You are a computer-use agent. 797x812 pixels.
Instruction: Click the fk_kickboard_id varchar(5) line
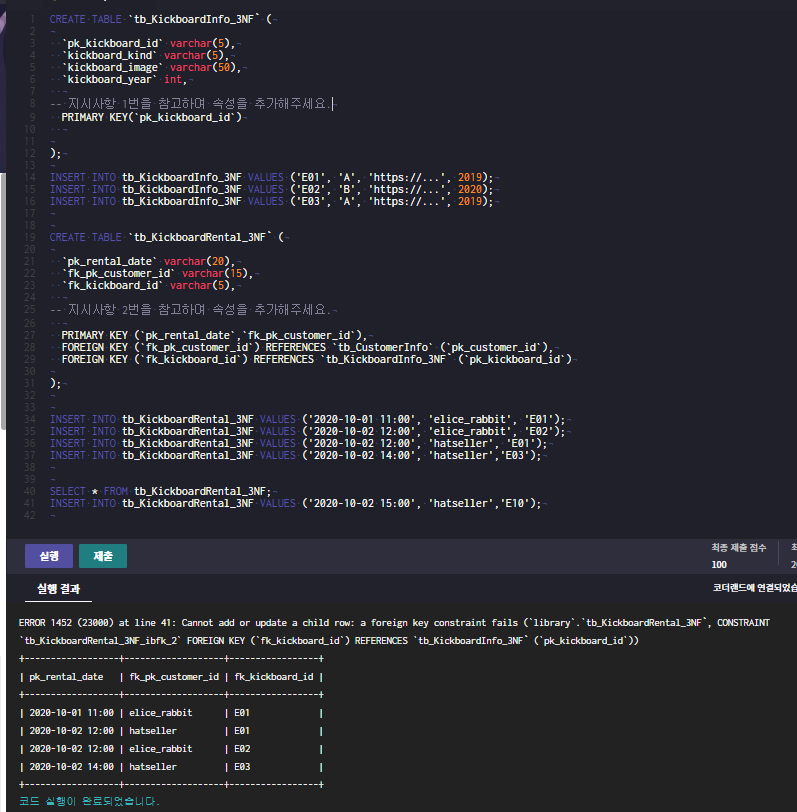148,285
